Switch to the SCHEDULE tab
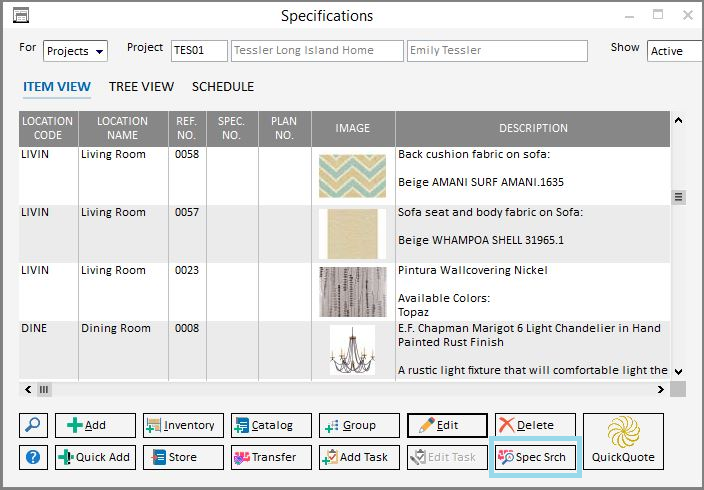The height and width of the screenshot is (490, 704). [223, 87]
